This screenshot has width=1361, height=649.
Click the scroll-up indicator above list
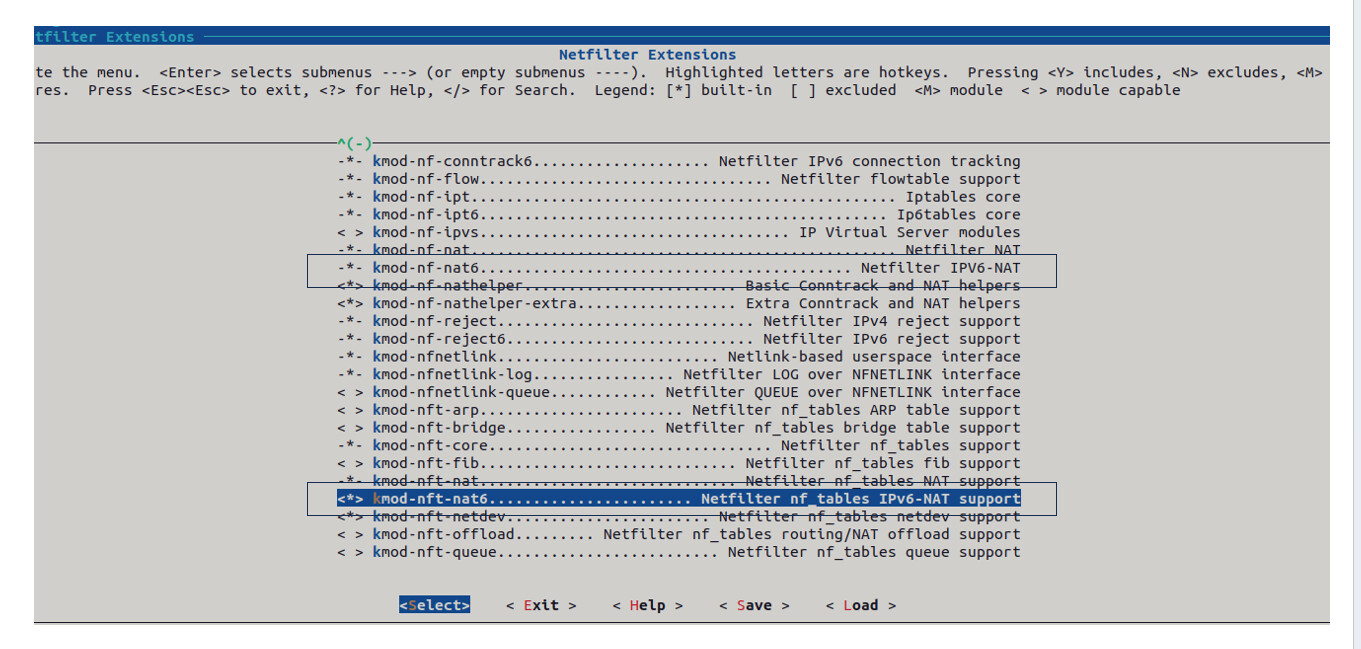[x=354, y=144]
